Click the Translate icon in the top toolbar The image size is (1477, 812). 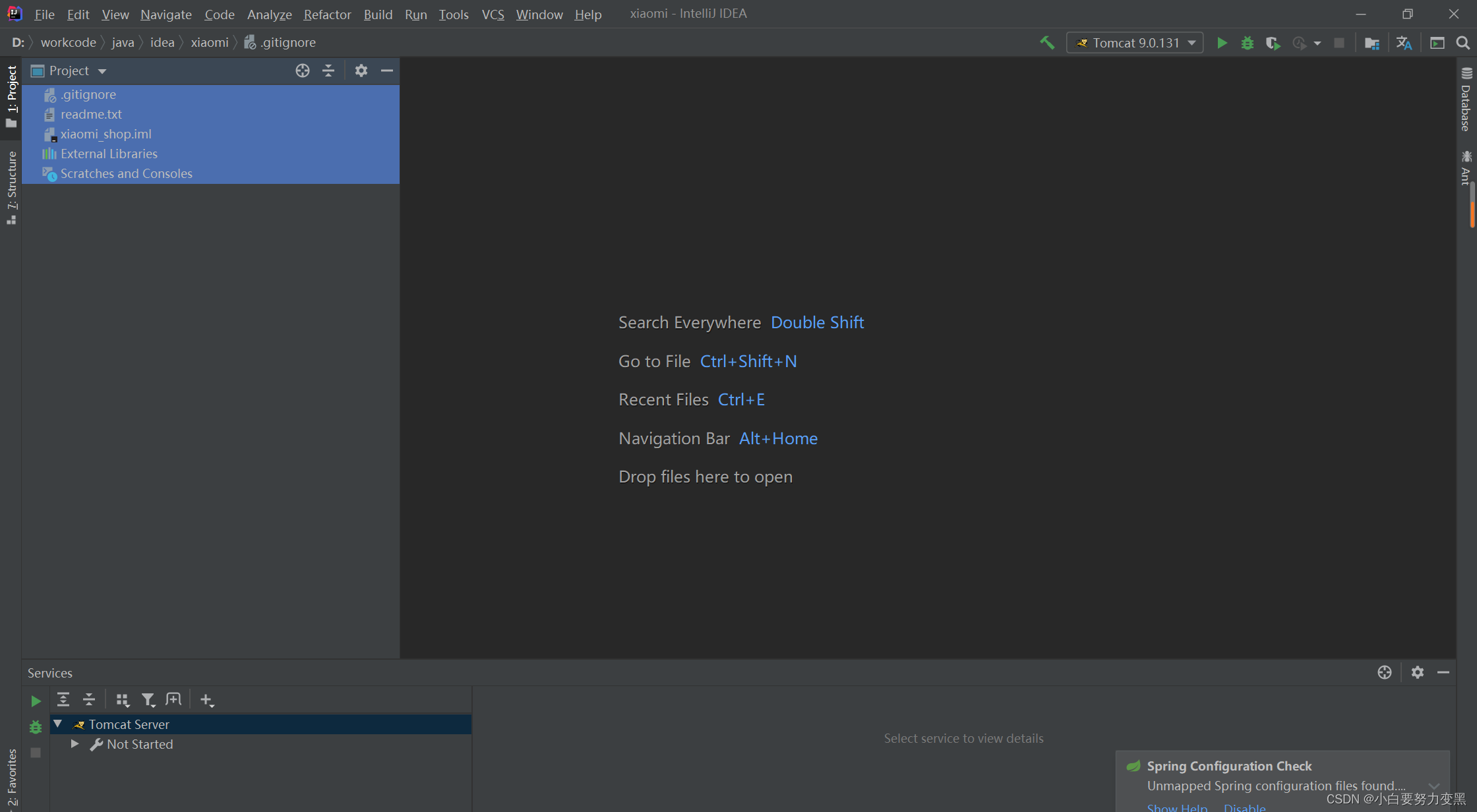click(x=1404, y=43)
